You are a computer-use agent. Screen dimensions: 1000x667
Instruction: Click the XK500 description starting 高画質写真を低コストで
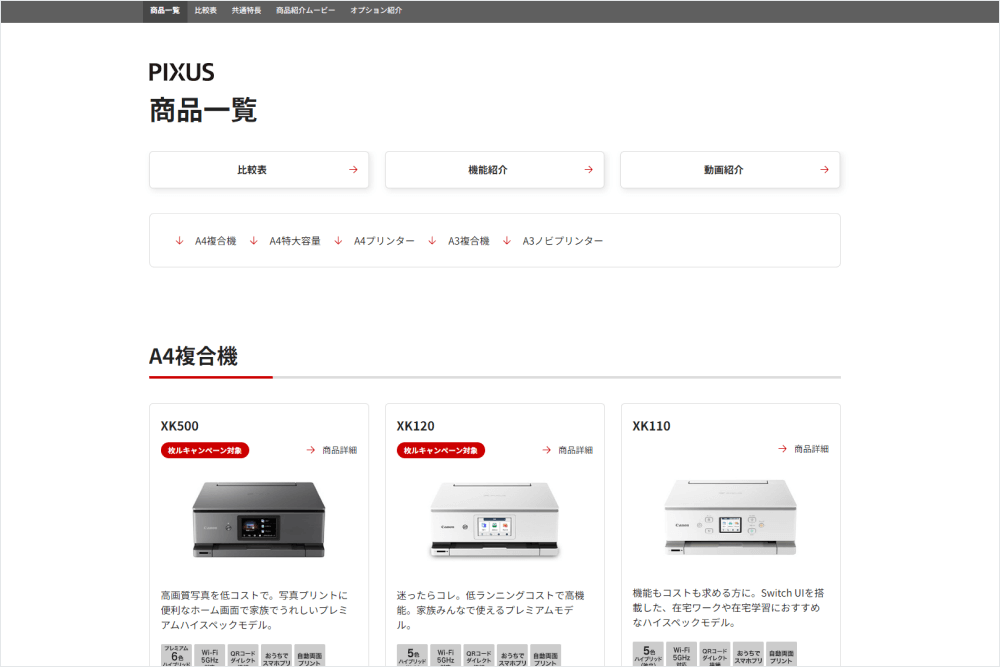254,610
